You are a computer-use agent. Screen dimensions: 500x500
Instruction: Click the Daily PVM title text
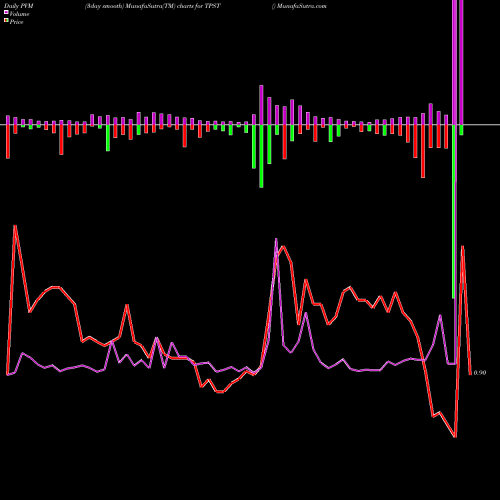[x=19, y=6]
